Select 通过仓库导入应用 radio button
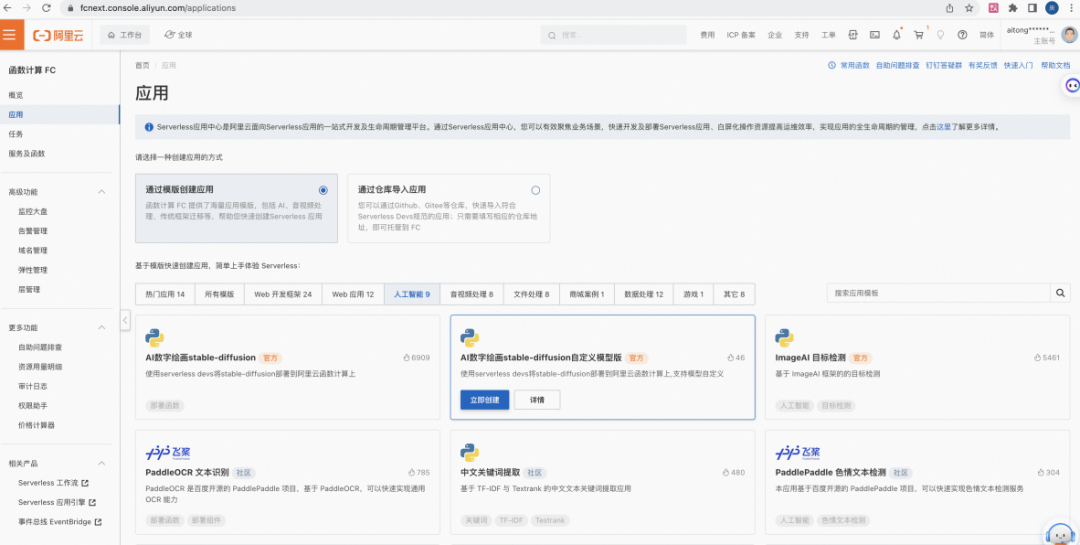This screenshot has height=545, width=1080. pos(535,190)
